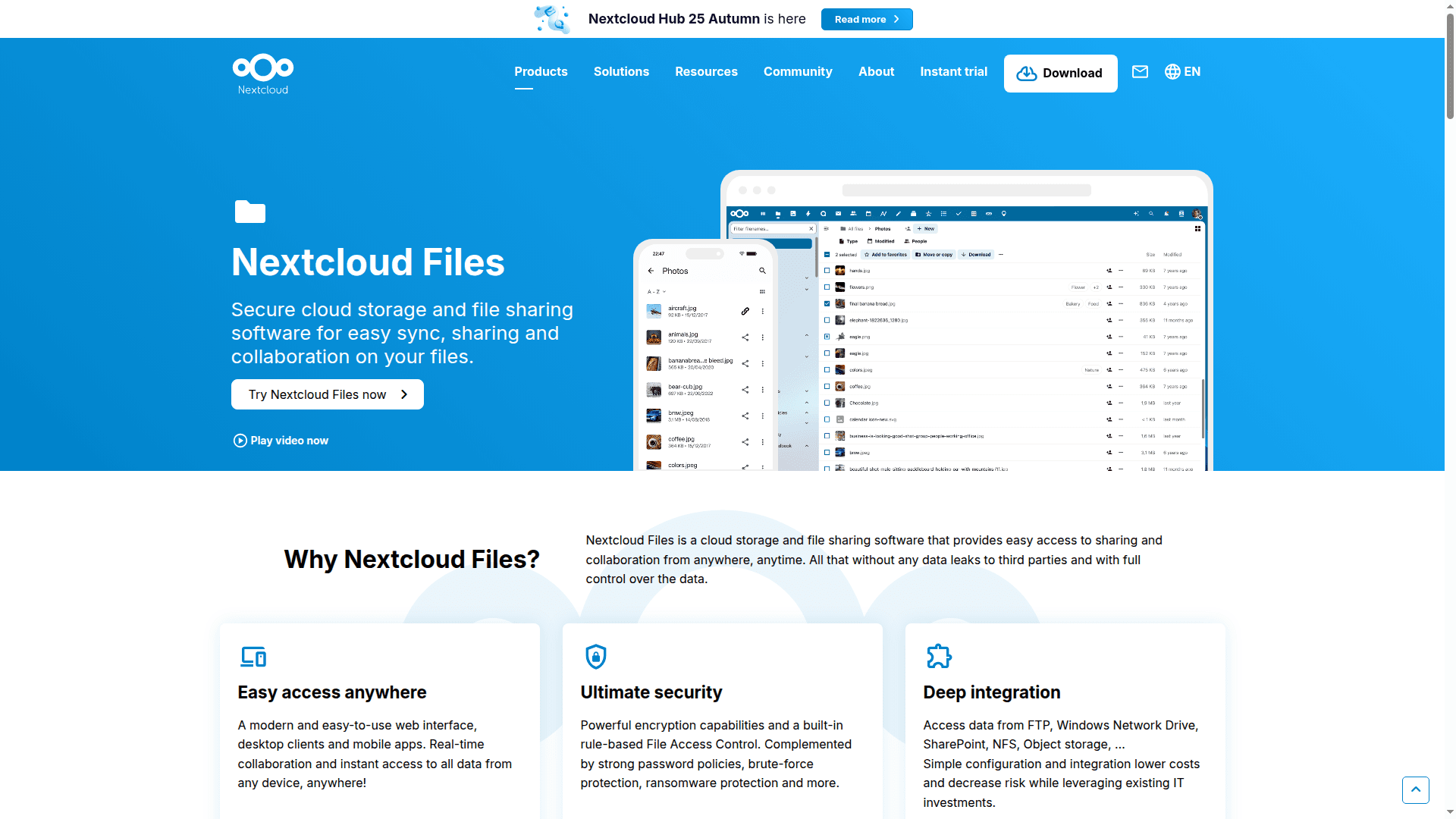Open the Solutions menu
1456x819 pixels.
click(621, 71)
